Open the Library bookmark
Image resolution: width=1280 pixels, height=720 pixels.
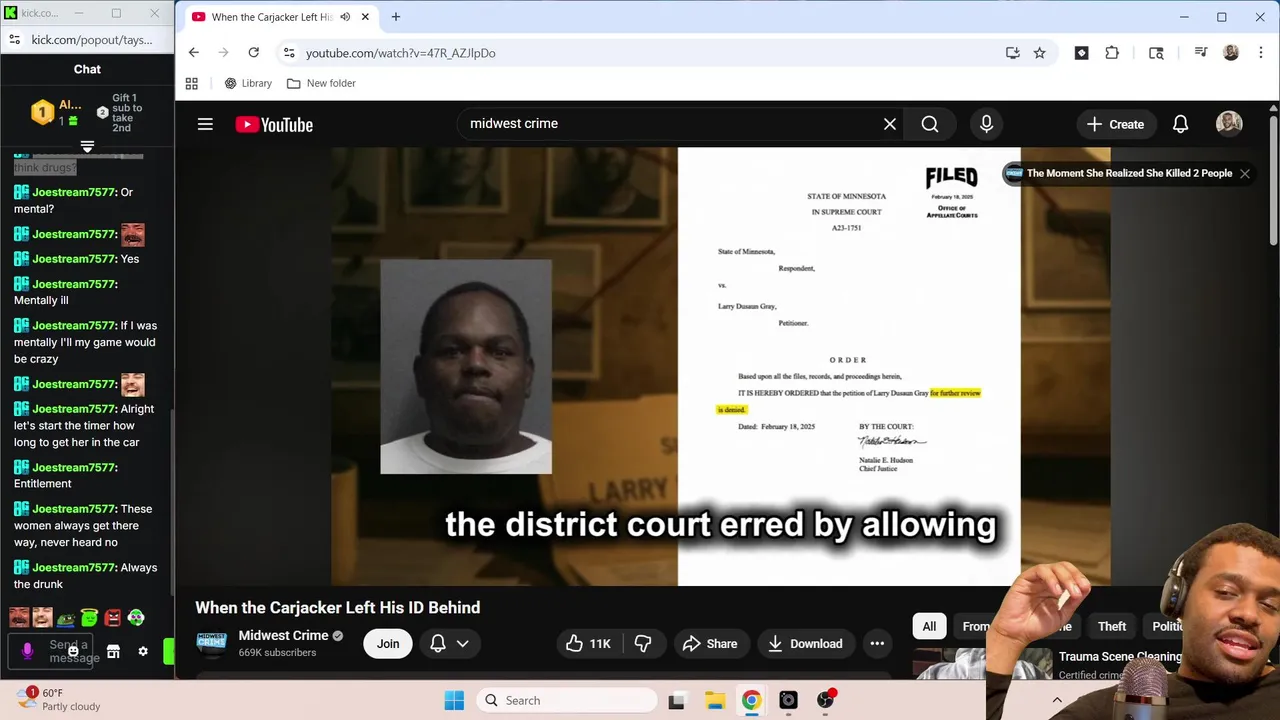(x=248, y=83)
